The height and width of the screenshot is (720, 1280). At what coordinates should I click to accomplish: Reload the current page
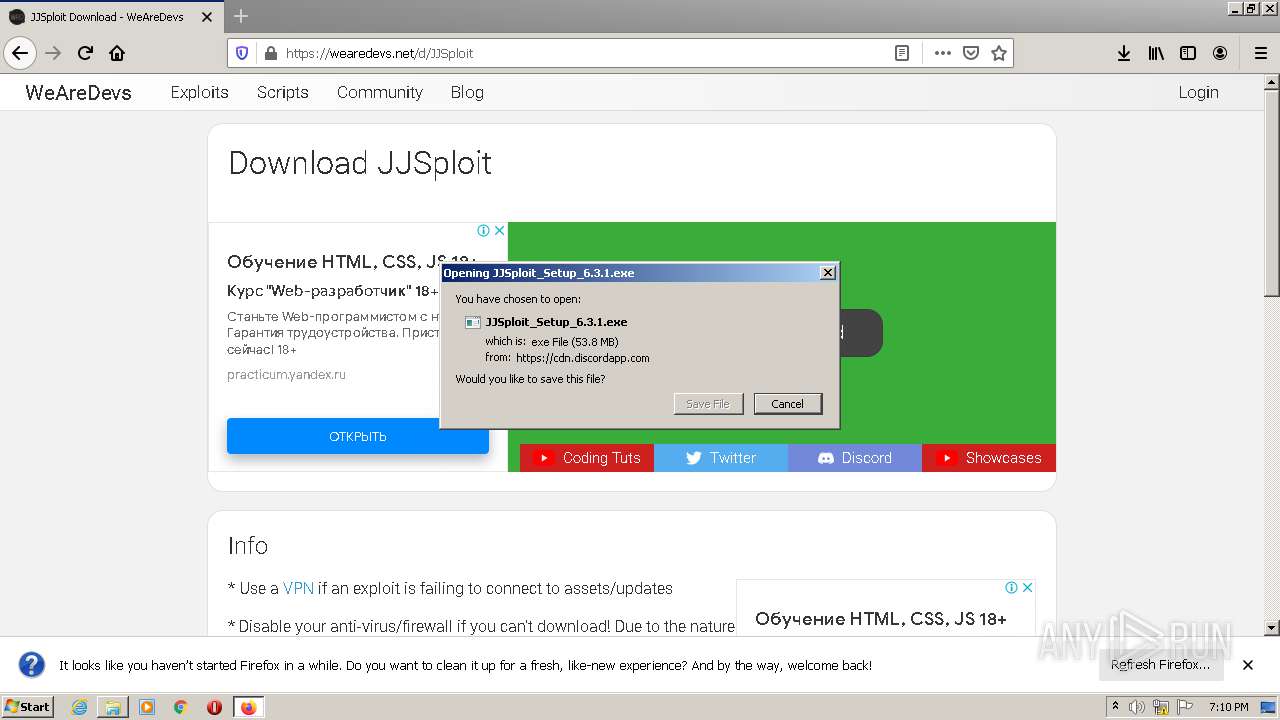click(x=85, y=53)
